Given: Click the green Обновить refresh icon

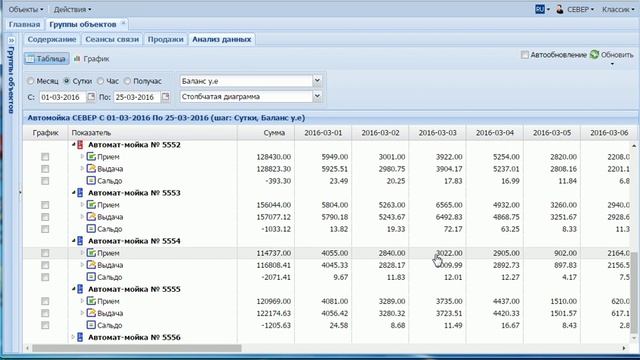Looking at the screenshot, I should (594, 54).
